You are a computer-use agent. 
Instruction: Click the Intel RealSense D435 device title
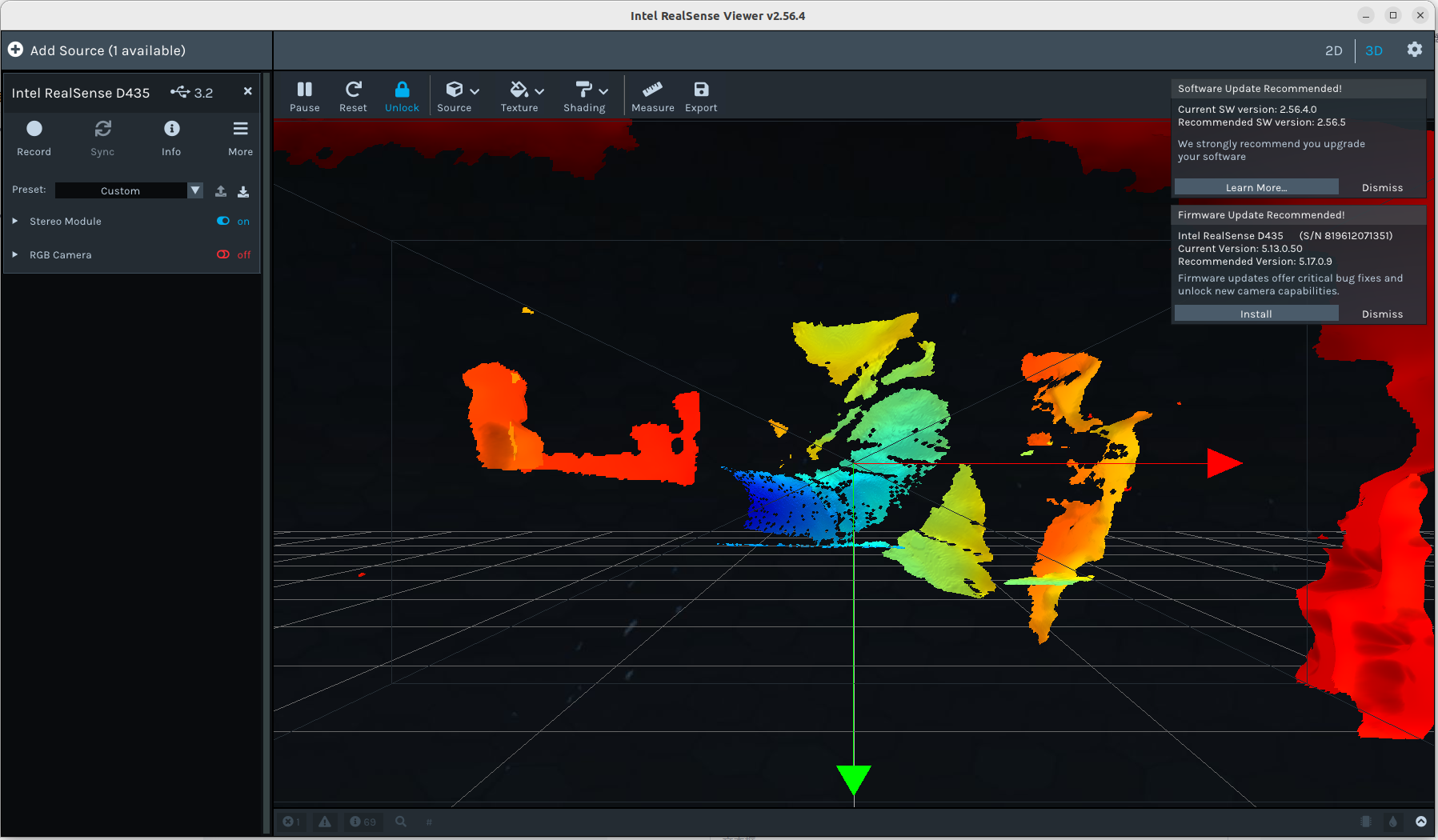[x=81, y=93]
